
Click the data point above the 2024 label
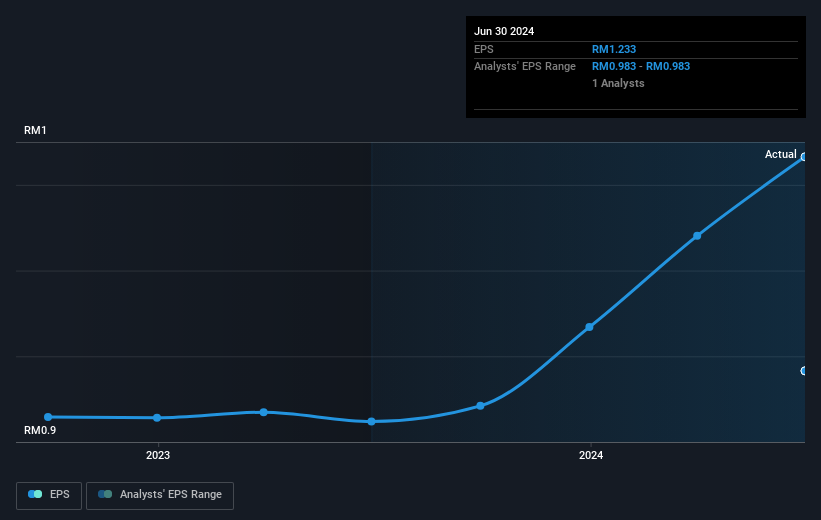pyautogui.click(x=589, y=327)
